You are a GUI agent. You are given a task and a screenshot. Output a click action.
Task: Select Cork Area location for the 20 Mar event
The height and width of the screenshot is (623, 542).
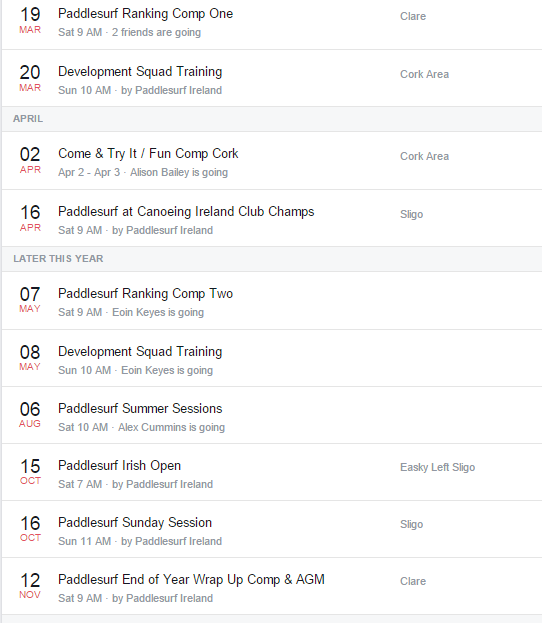(x=424, y=74)
